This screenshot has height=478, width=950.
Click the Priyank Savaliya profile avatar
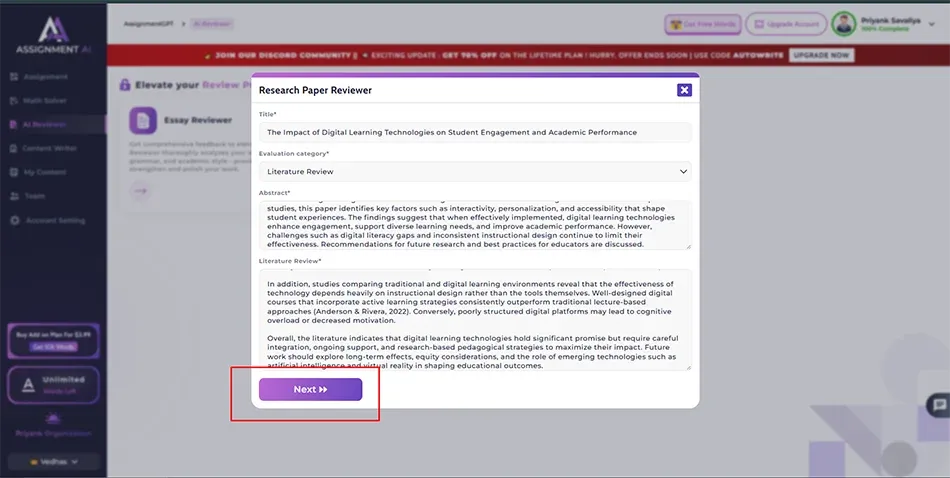coord(843,24)
